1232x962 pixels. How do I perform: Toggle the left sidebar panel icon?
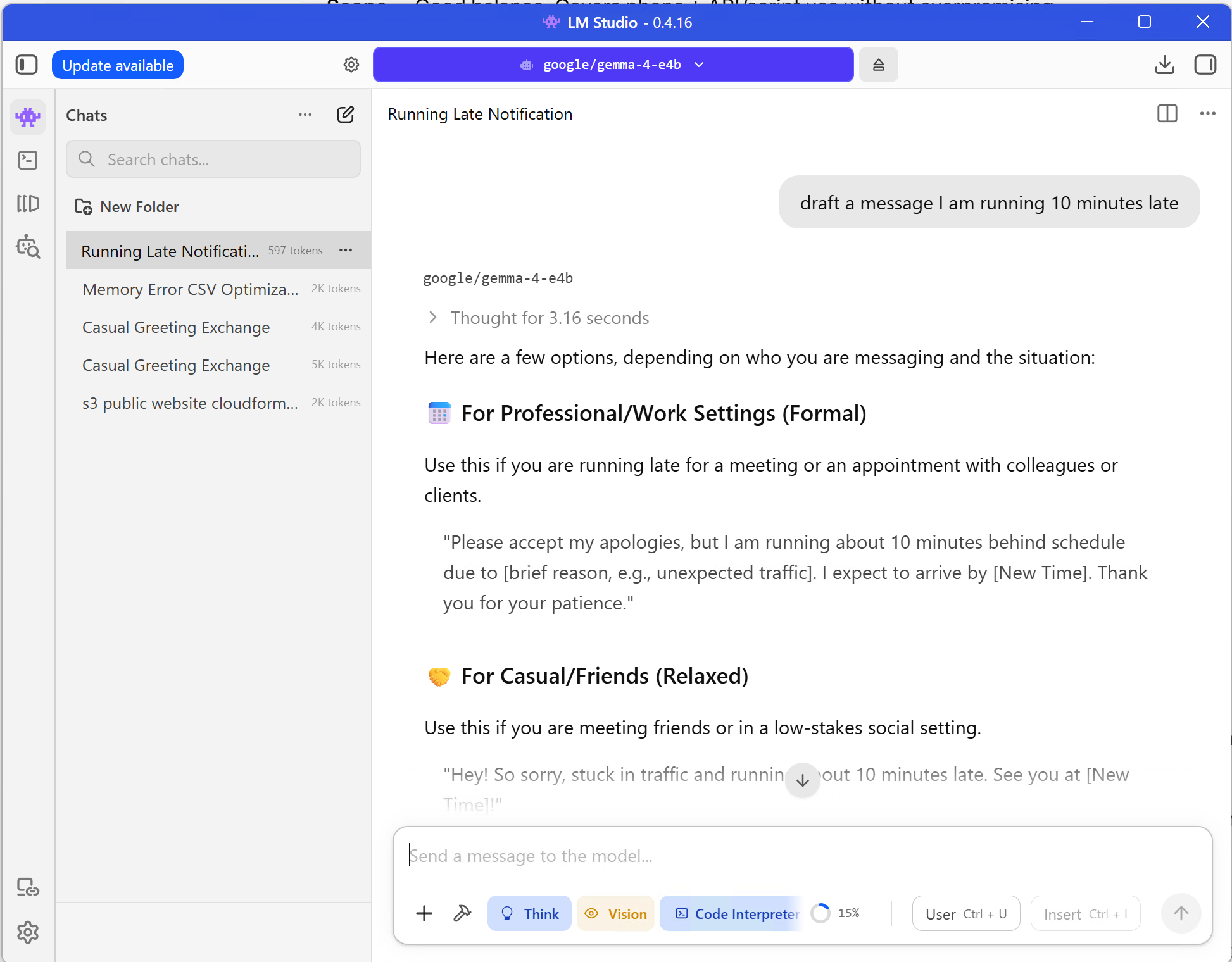coord(27,65)
